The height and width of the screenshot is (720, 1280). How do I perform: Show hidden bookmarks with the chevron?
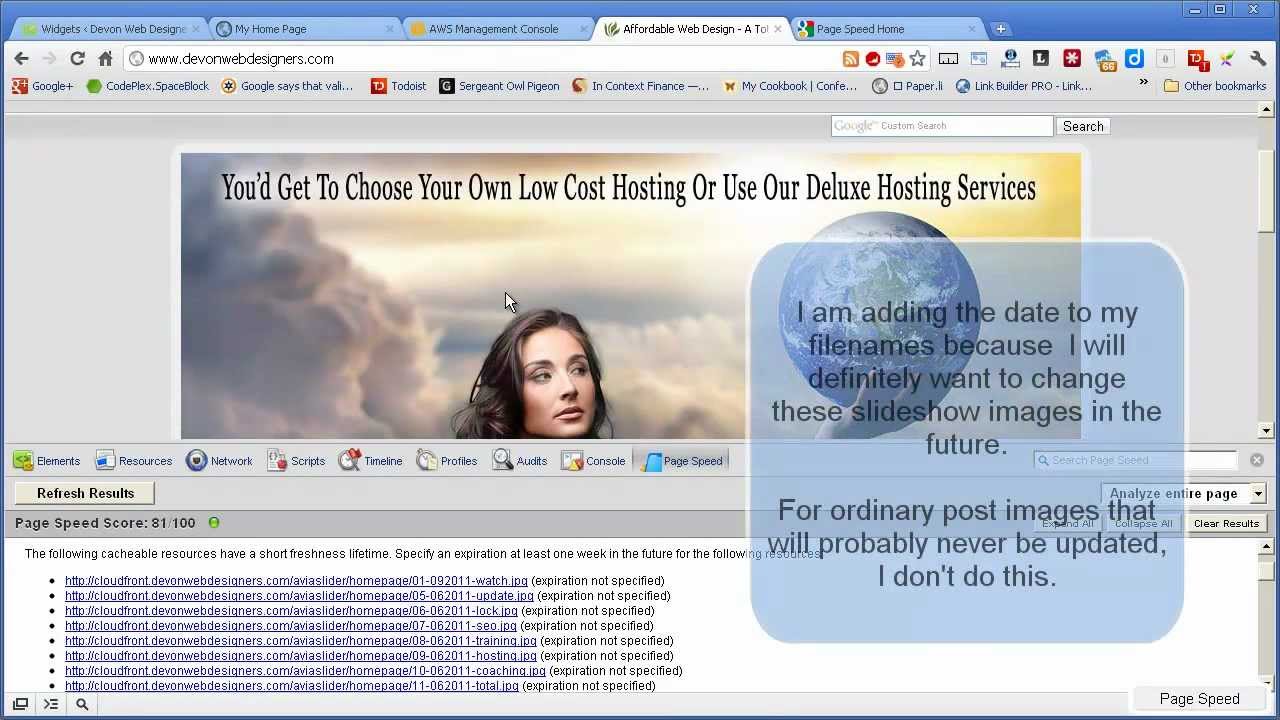tap(1143, 83)
